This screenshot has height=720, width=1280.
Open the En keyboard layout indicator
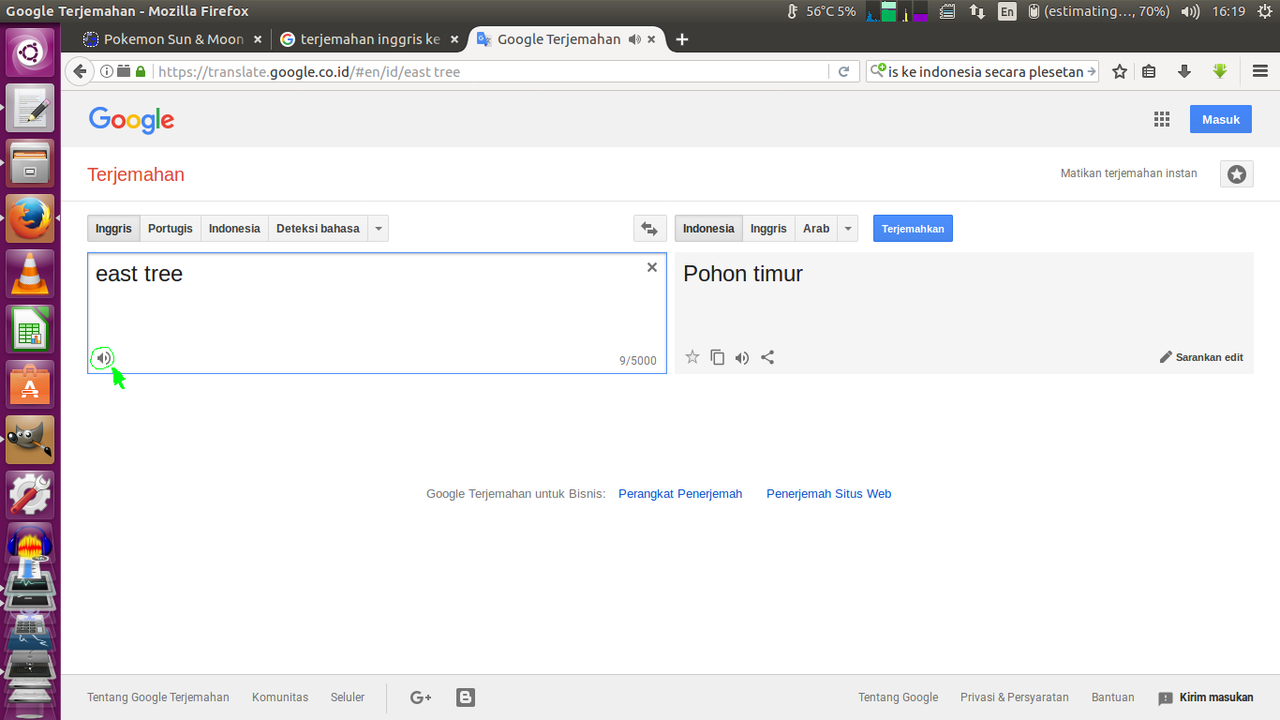(x=1007, y=11)
